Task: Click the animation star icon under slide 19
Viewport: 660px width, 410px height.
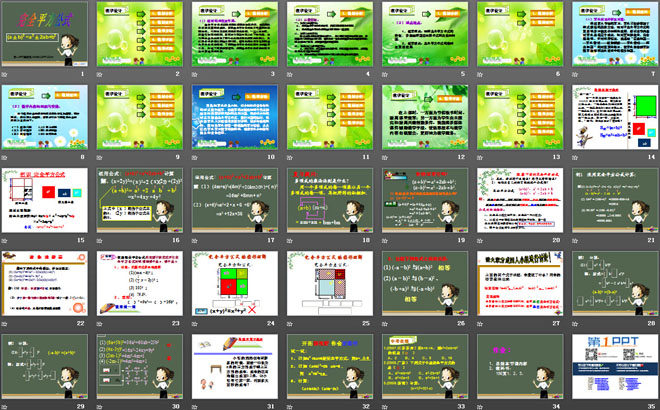Action: coord(385,241)
